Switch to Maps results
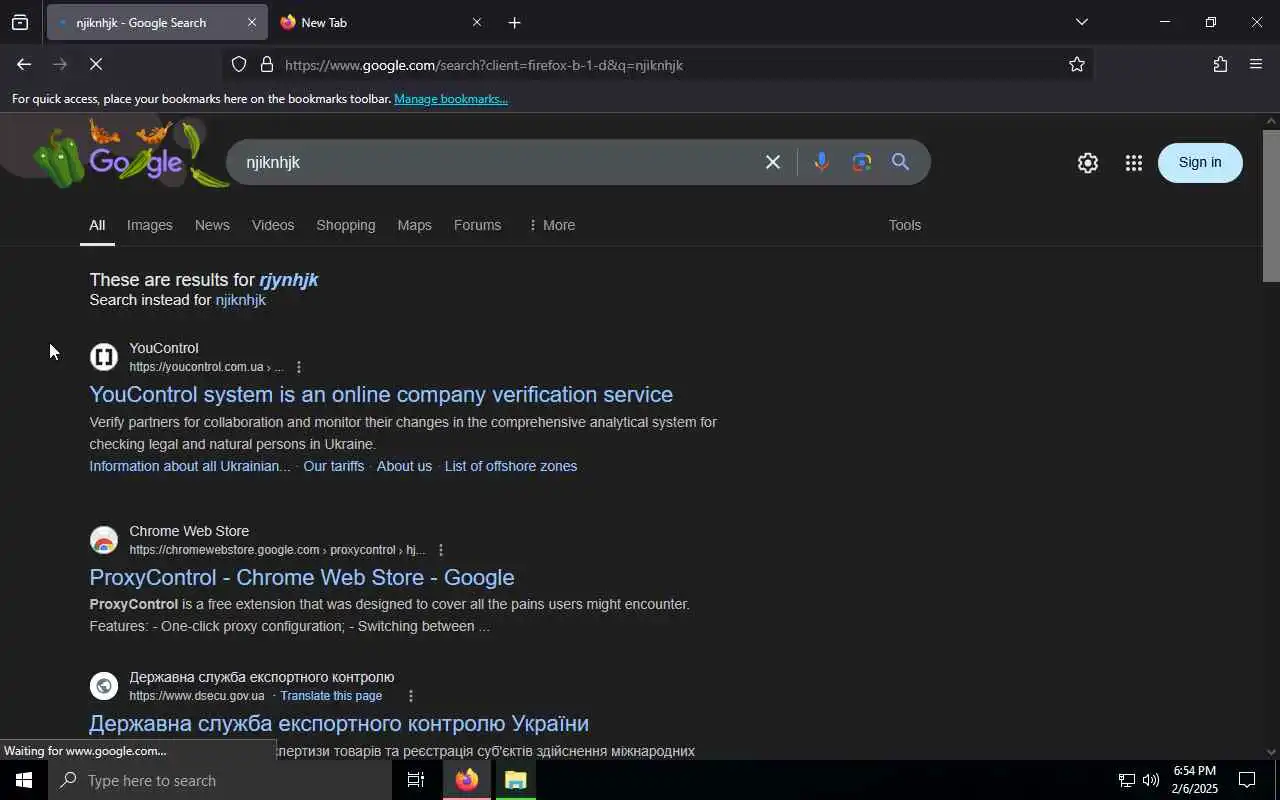 point(414,225)
